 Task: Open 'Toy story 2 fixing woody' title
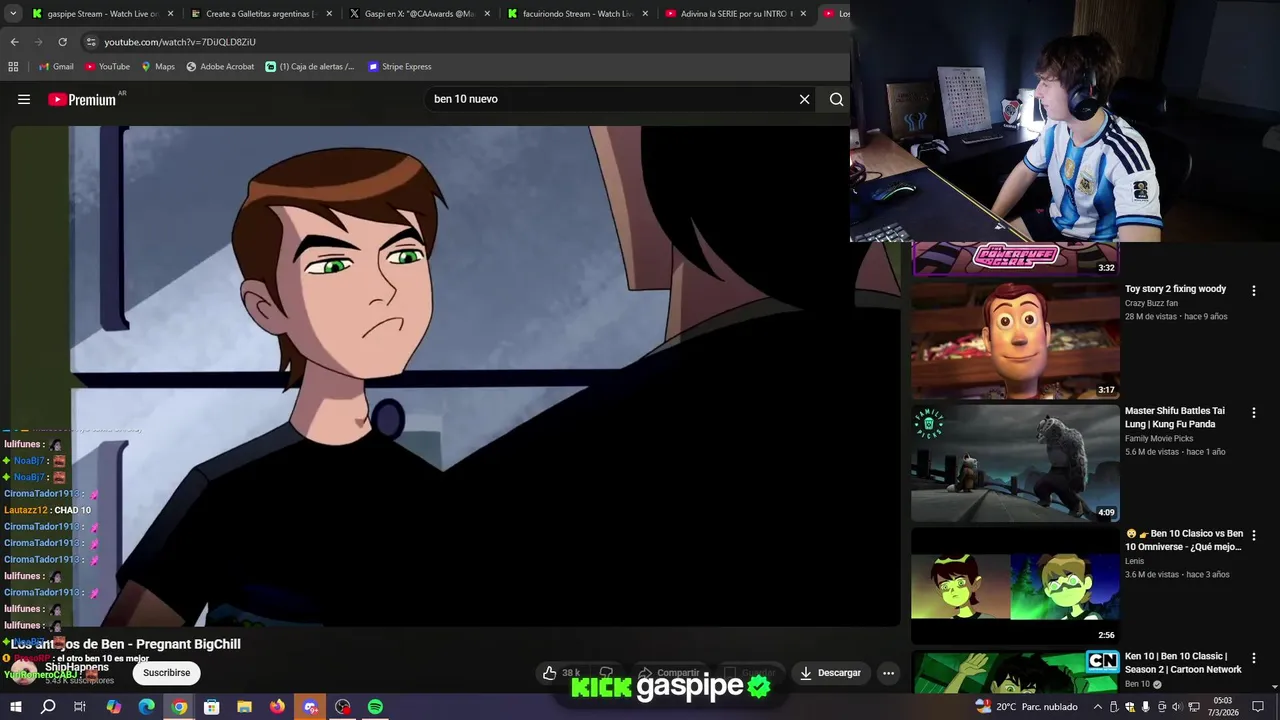(x=1175, y=289)
